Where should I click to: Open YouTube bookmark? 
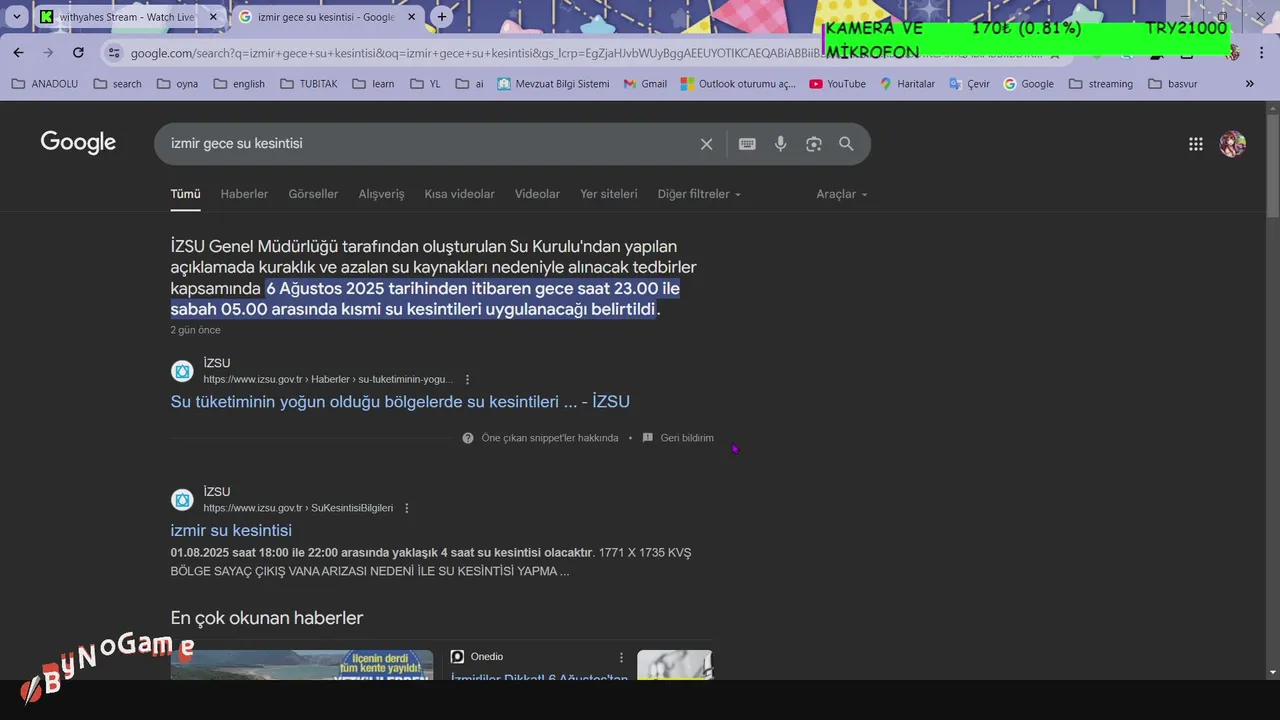click(837, 84)
